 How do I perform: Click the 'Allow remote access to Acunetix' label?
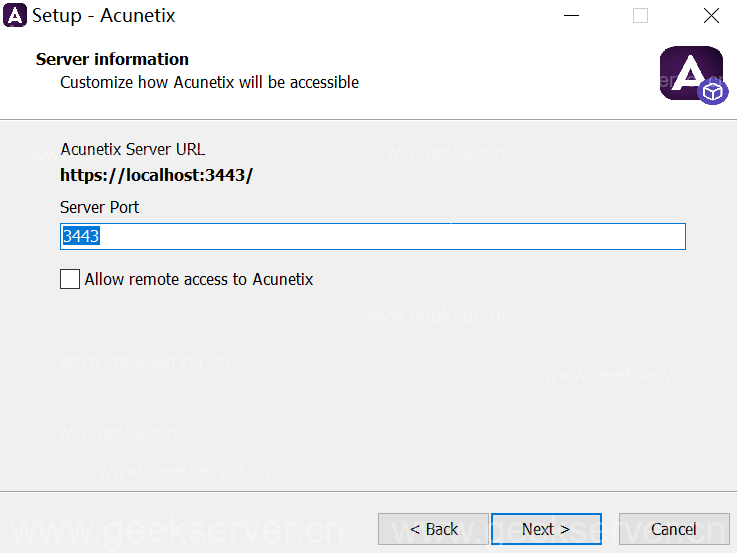[x=199, y=280]
